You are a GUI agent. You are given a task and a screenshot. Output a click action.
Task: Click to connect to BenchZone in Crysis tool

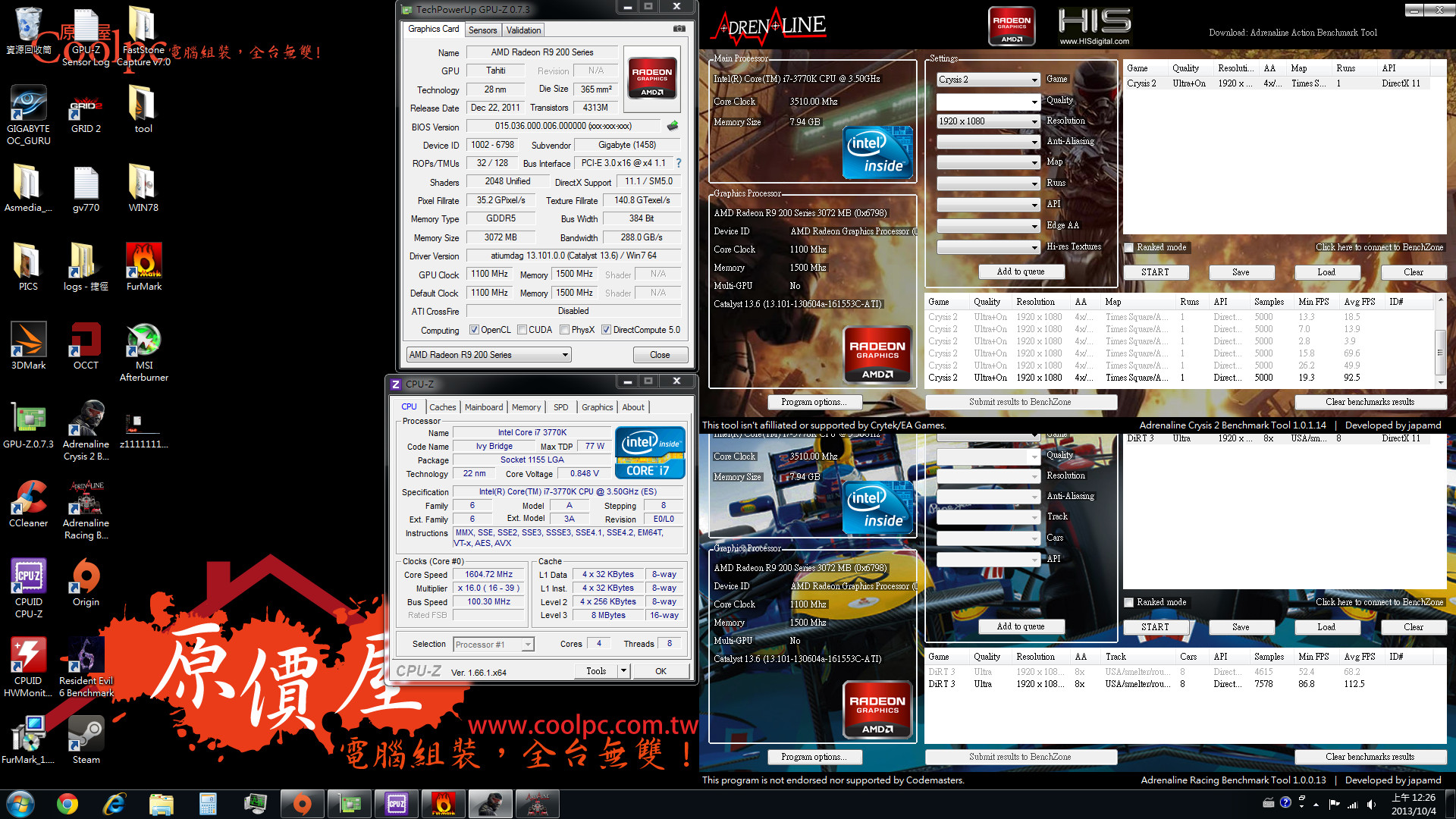[x=1379, y=247]
